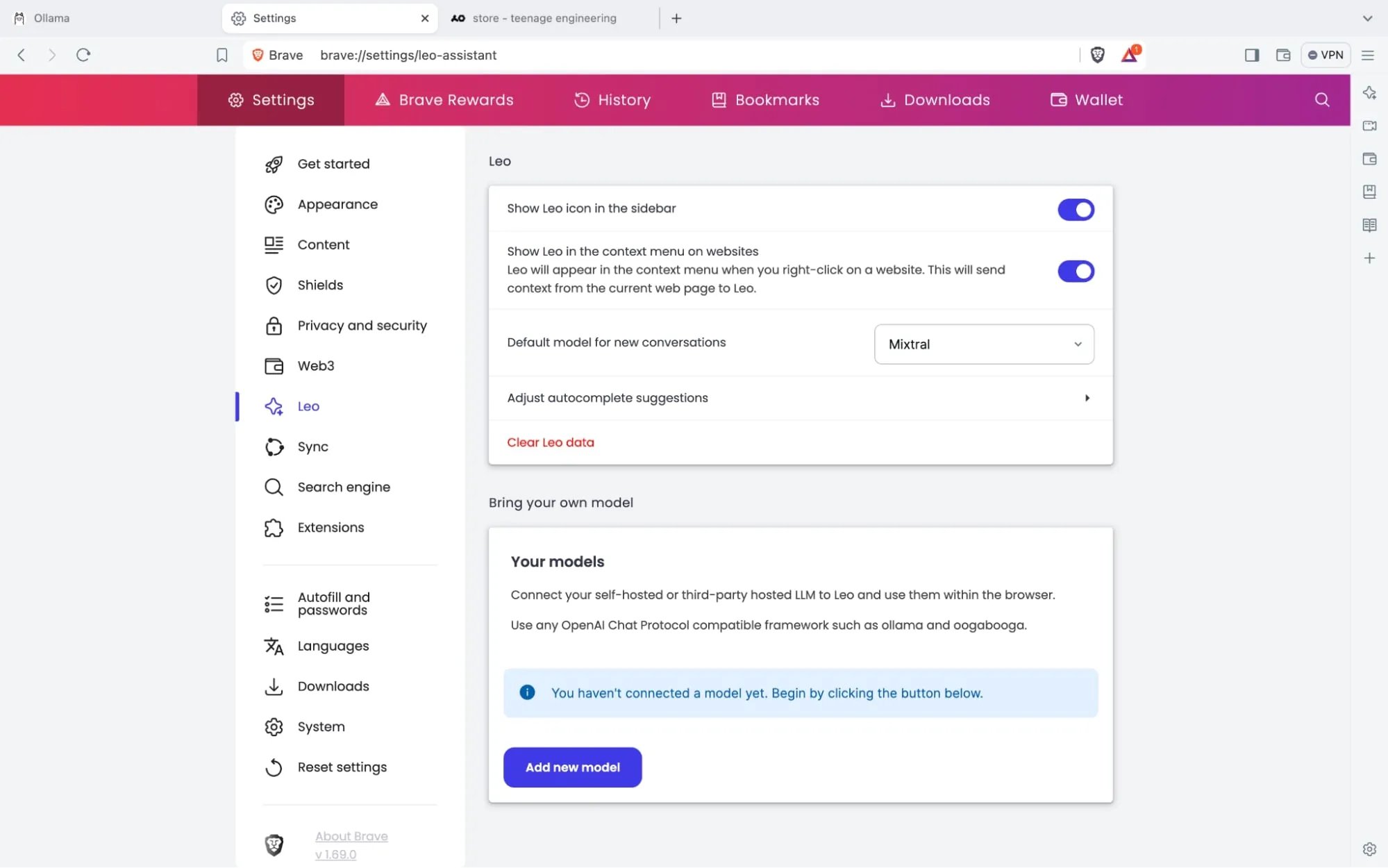Open the Brave Wallet icon in the toolbar

pyautogui.click(x=1282, y=55)
